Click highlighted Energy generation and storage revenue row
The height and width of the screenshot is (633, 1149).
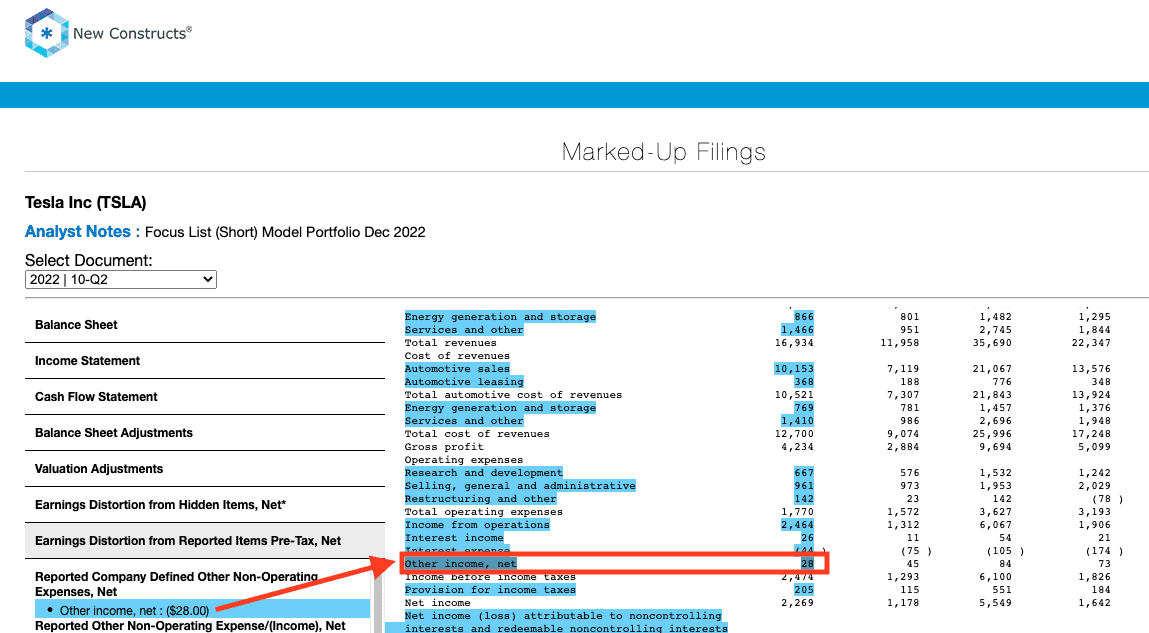click(x=500, y=316)
